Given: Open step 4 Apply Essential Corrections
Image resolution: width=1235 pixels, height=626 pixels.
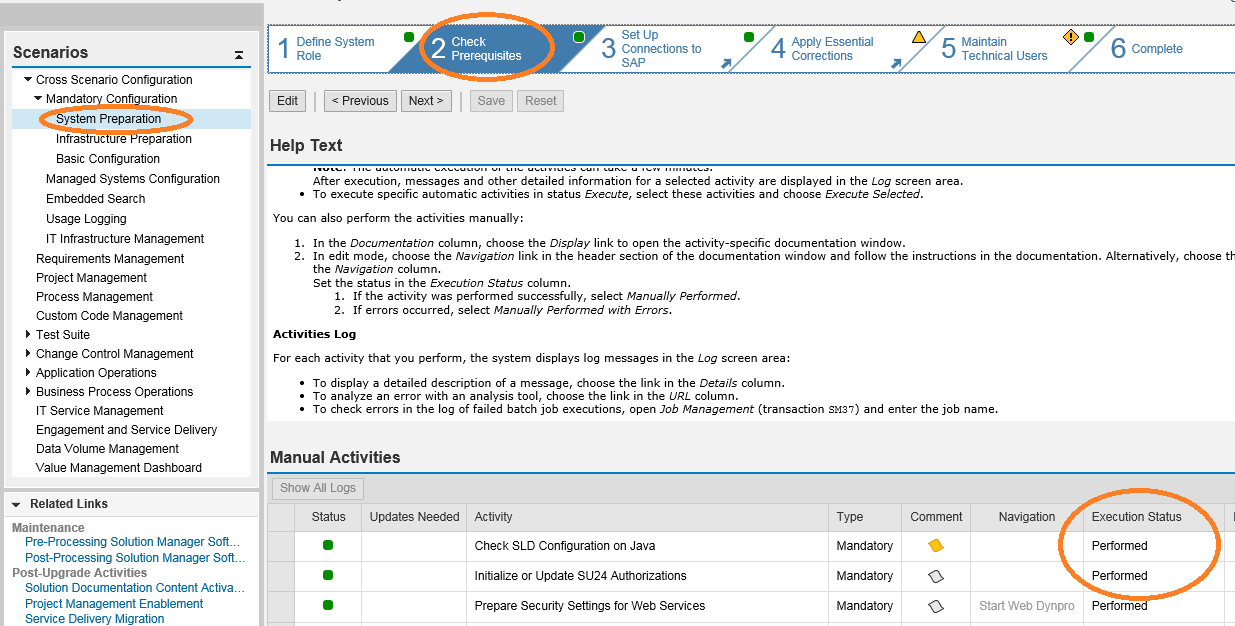Looking at the screenshot, I should (823, 49).
